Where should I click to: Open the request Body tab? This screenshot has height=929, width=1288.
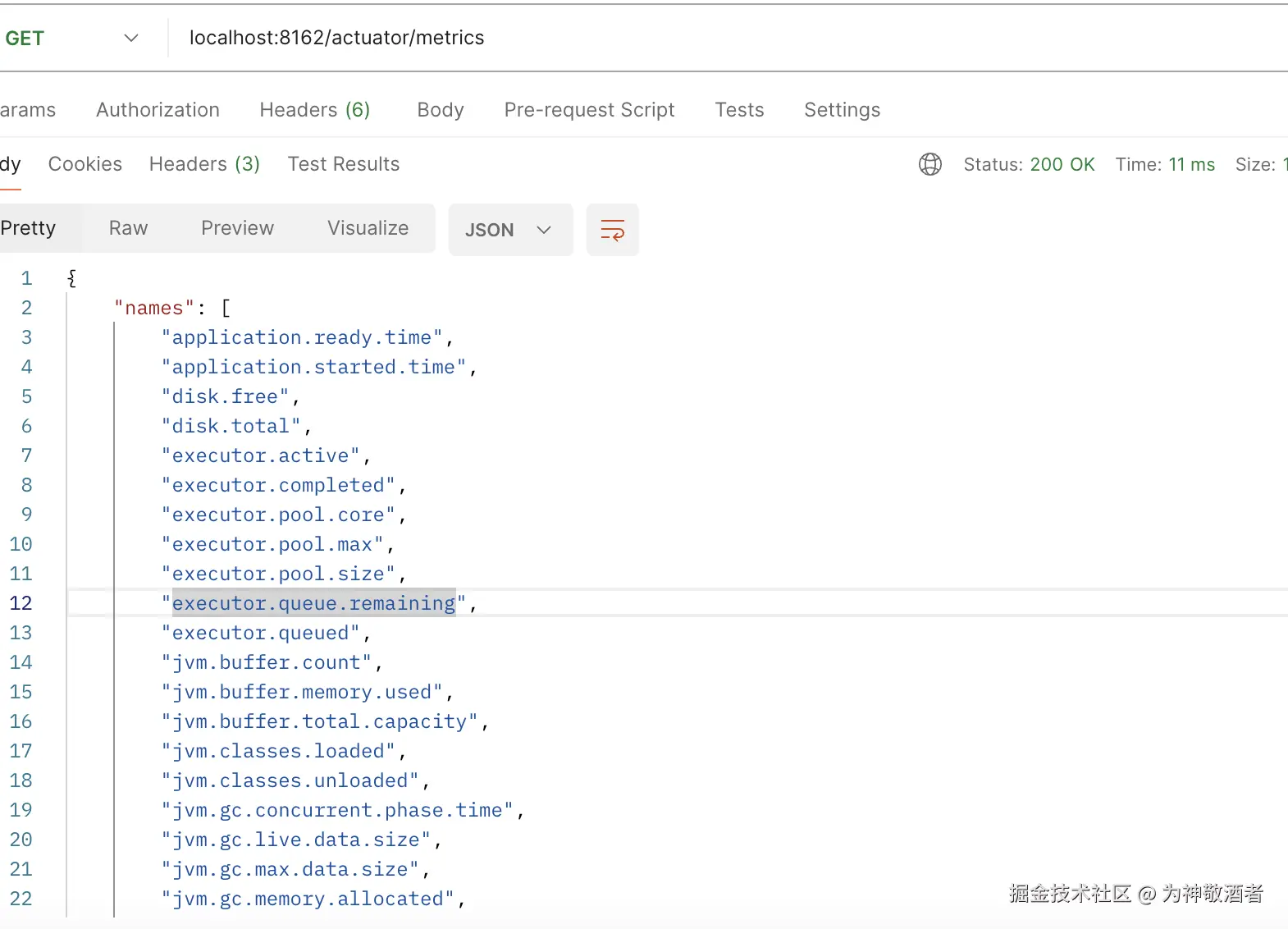pyautogui.click(x=441, y=110)
